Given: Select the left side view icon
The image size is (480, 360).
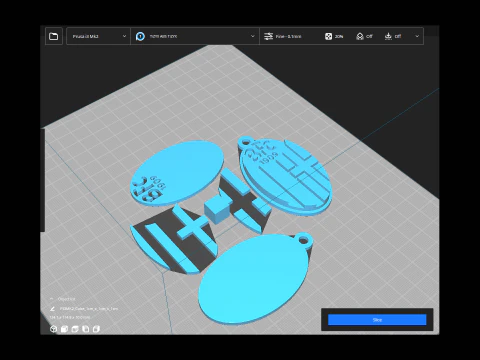Looking at the screenshot, I should tap(86, 329).
